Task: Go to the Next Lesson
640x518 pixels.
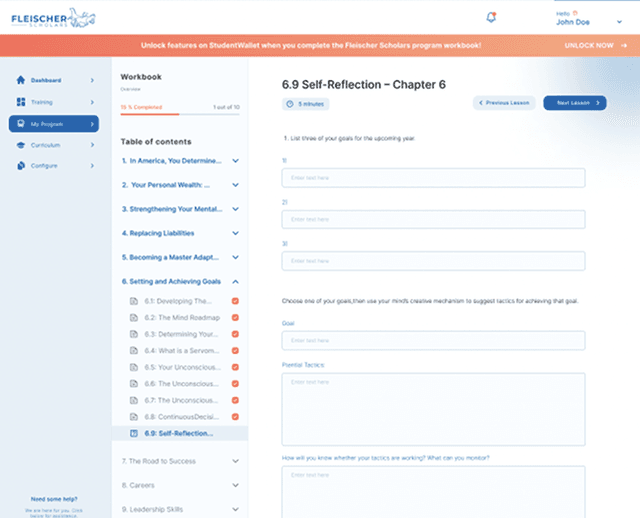Action: tap(573, 103)
